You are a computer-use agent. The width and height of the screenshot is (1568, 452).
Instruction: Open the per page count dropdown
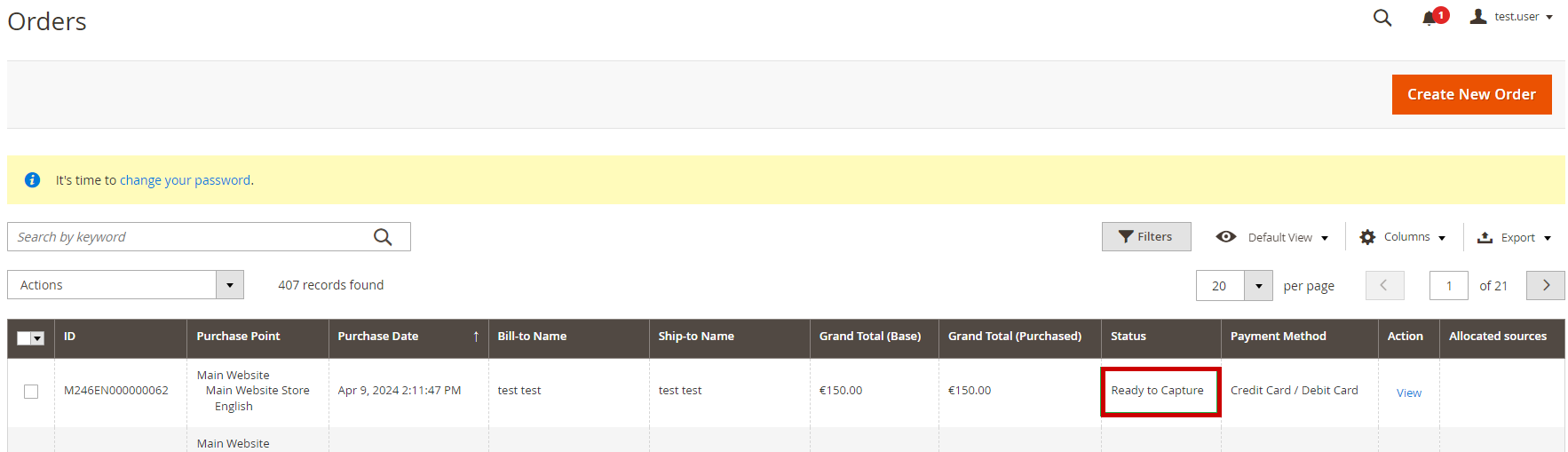pyautogui.click(x=1258, y=286)
